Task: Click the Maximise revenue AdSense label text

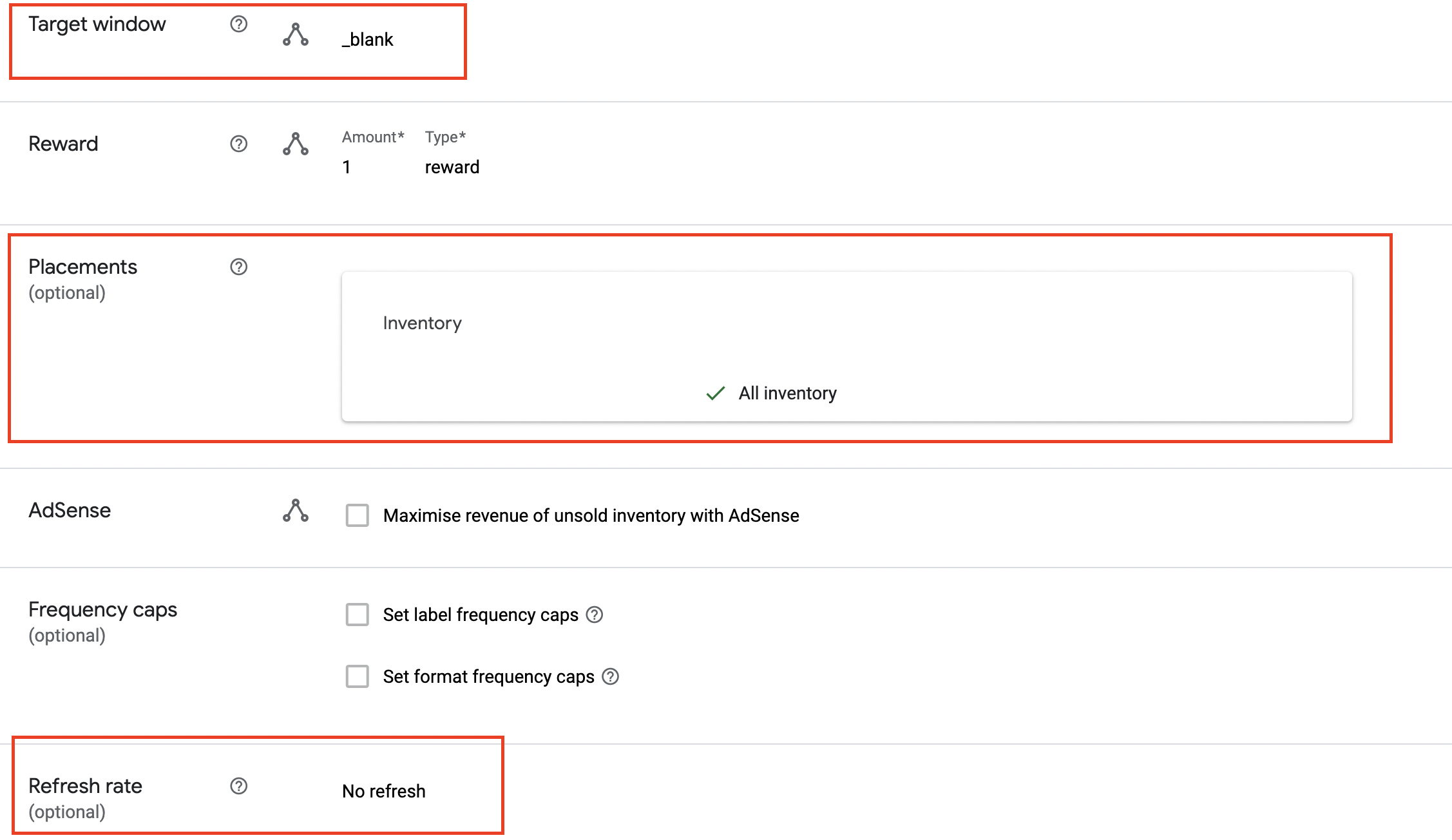Action: [x=591, y=515]
